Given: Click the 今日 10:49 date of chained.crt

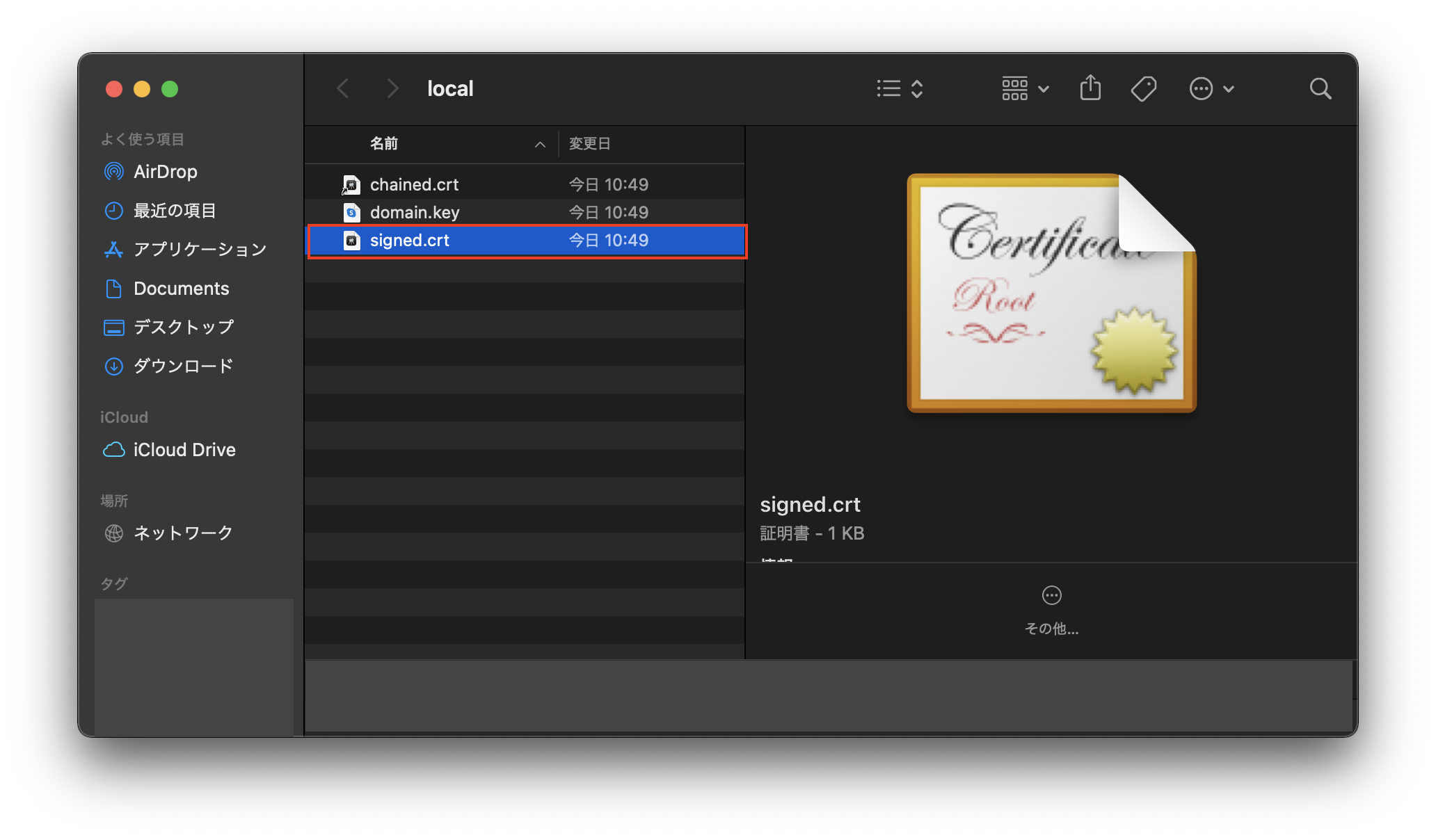Looking at the screenshot, I should pos(609,184).
